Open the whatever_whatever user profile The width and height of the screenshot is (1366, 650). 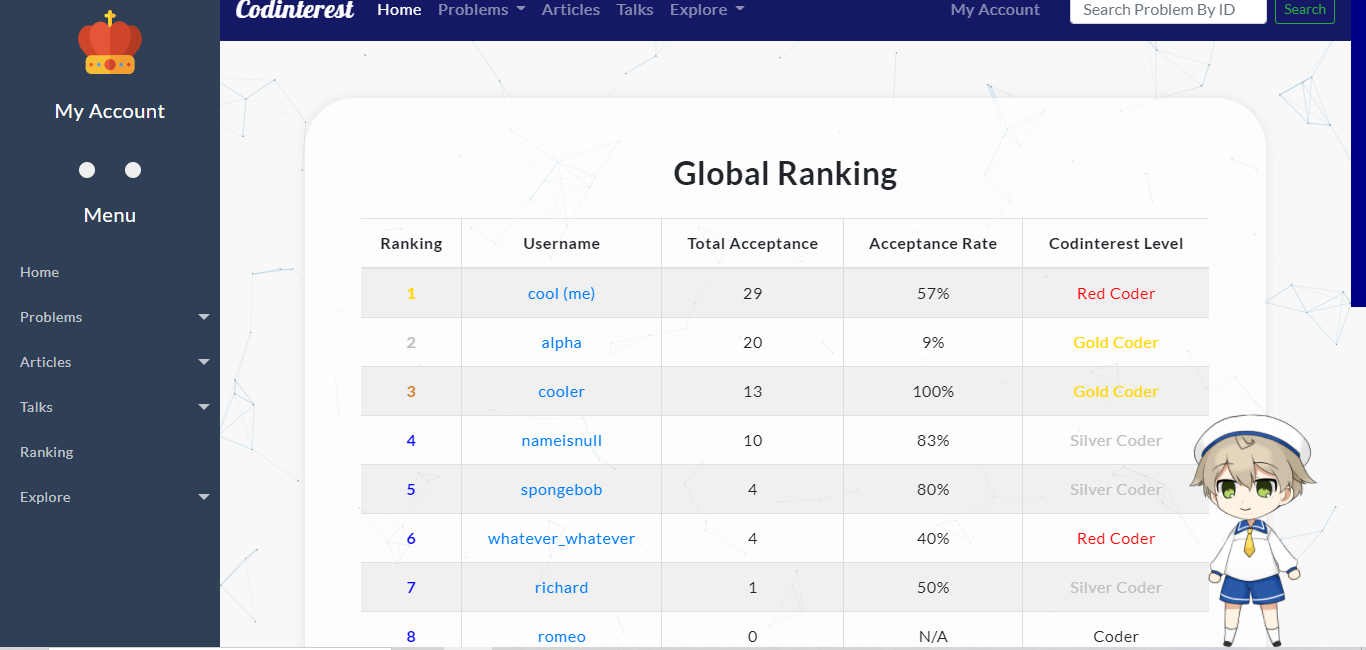[x=561, y=538]
